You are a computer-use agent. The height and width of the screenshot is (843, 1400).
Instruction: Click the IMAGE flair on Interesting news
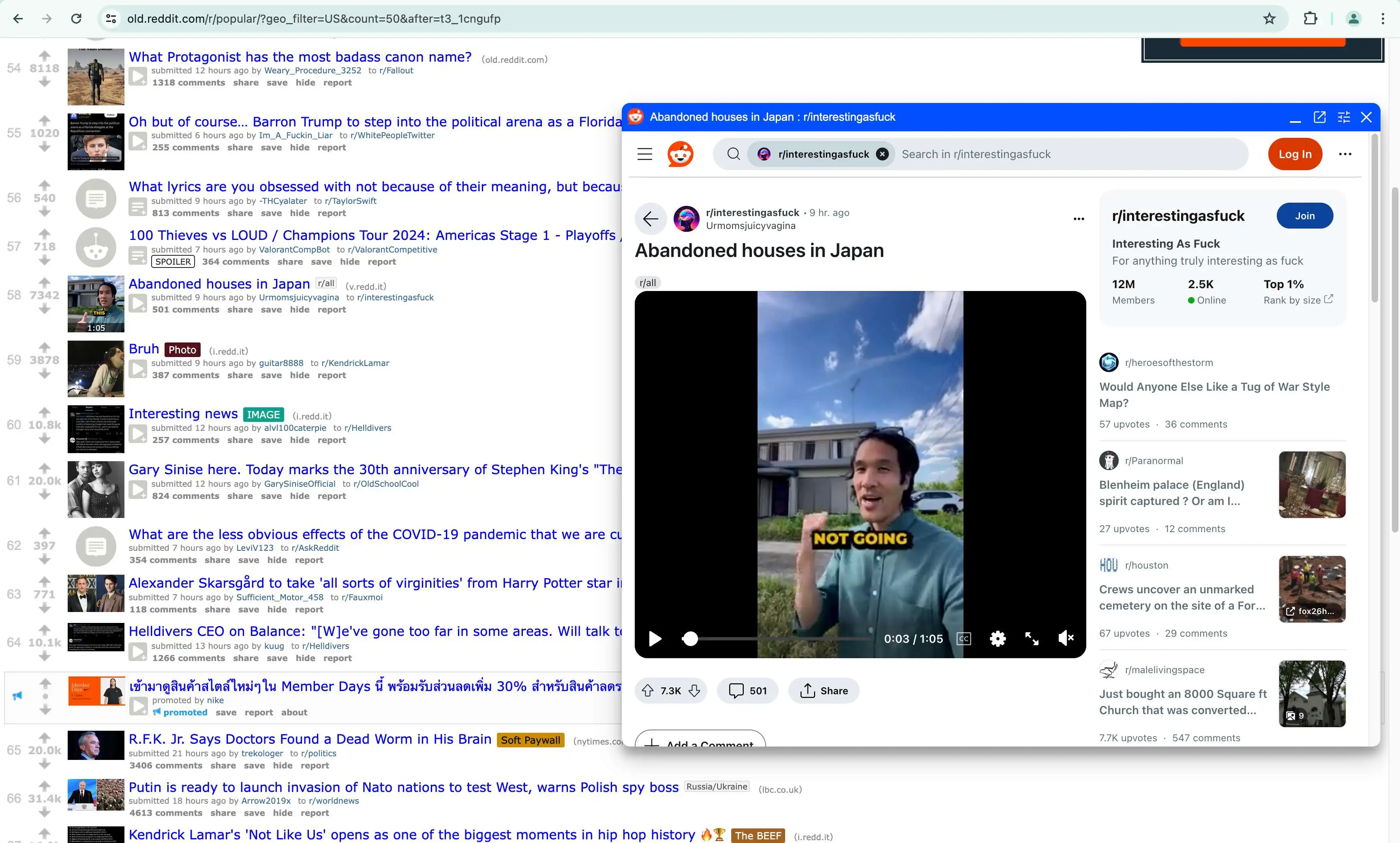click(x=263, y=415)
